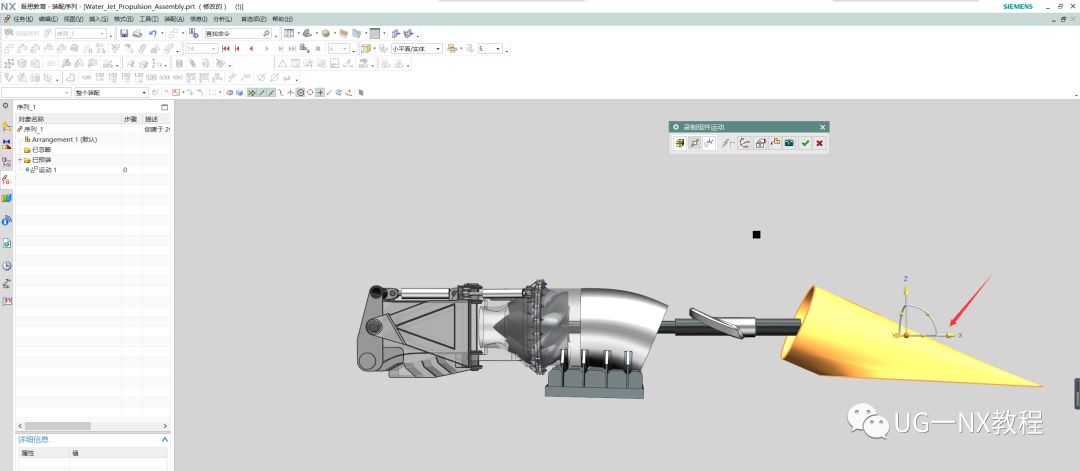Select the 已忽略 folder in the tree
This screenshot has width=1080, height=471.
(41, 149)
